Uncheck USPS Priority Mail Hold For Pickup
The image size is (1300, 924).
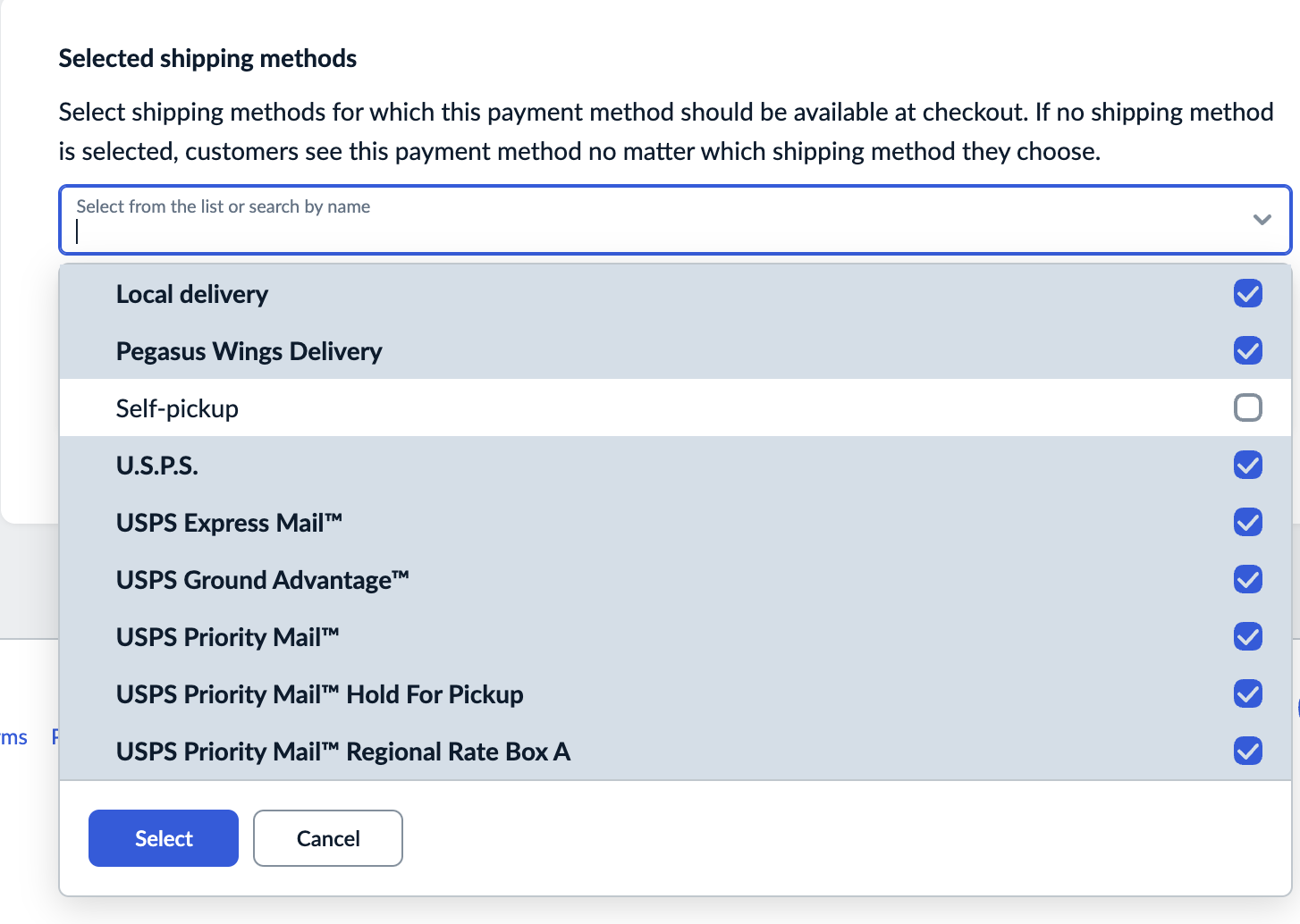point(1248,693)
